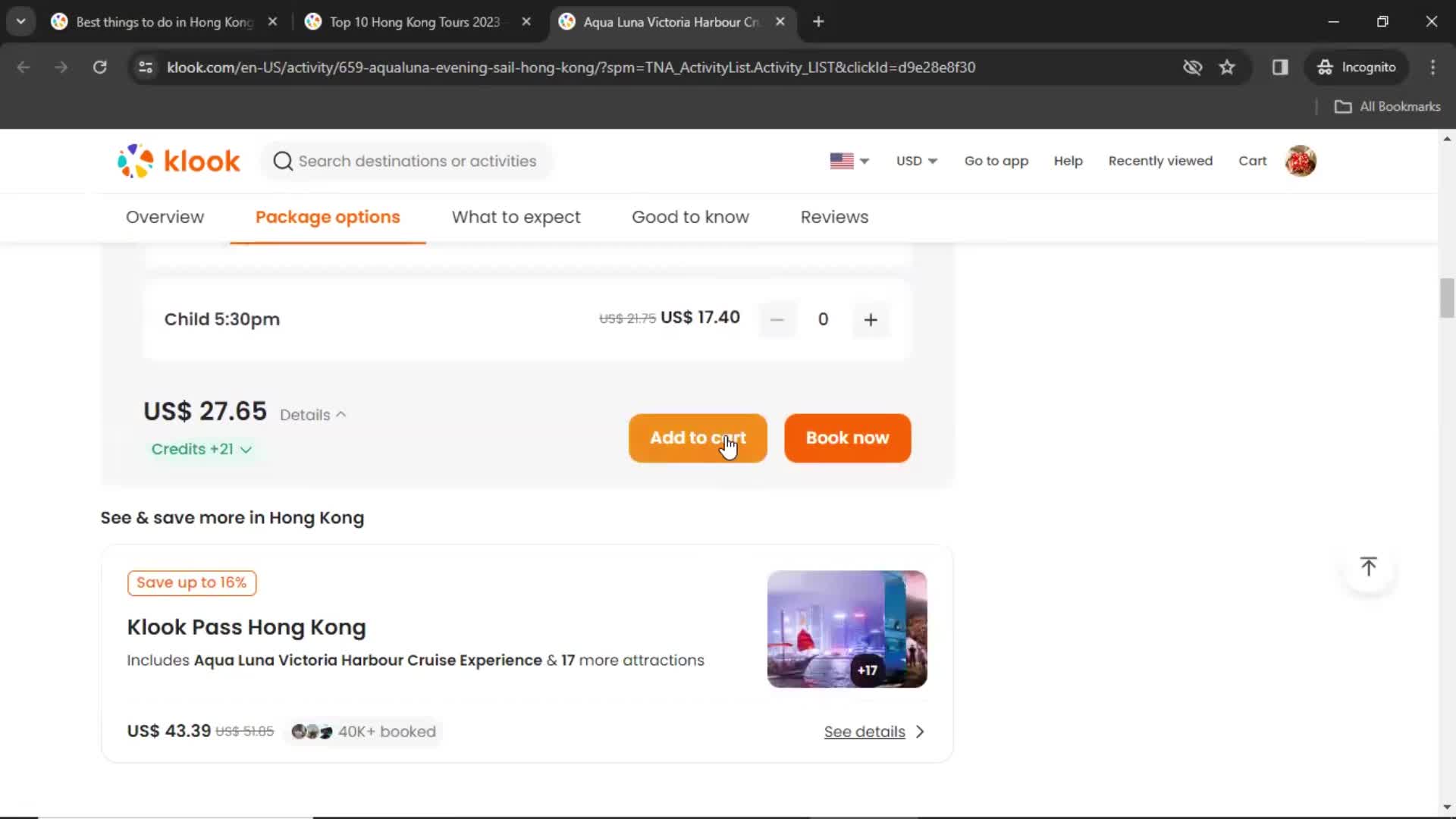Click the back navigation arrow icon
Screen dimensions: 1456x819
click(24, 67)
